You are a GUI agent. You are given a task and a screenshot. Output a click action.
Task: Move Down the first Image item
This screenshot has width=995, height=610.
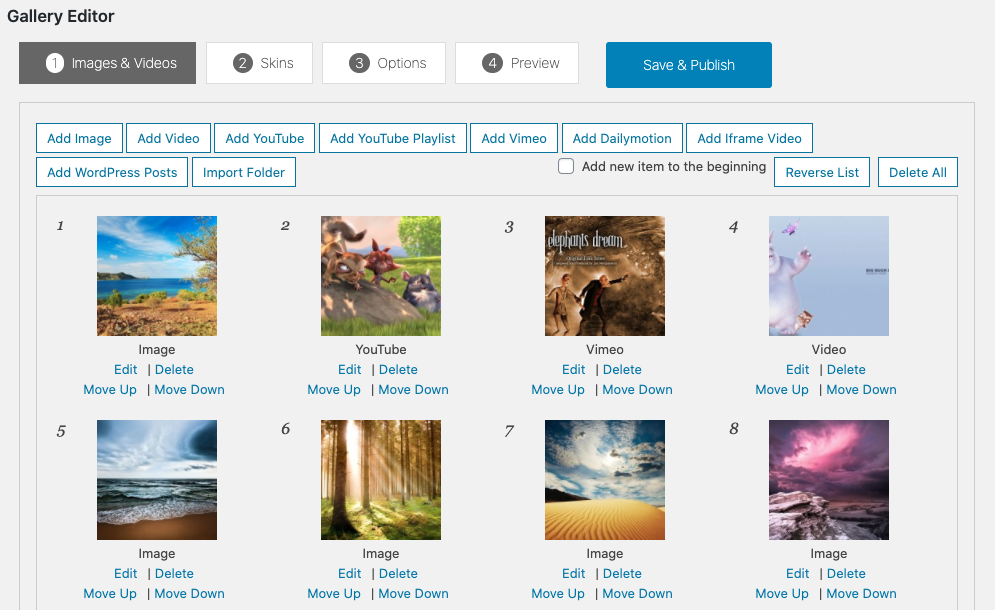pyautogui.click(x=189, y=389)
